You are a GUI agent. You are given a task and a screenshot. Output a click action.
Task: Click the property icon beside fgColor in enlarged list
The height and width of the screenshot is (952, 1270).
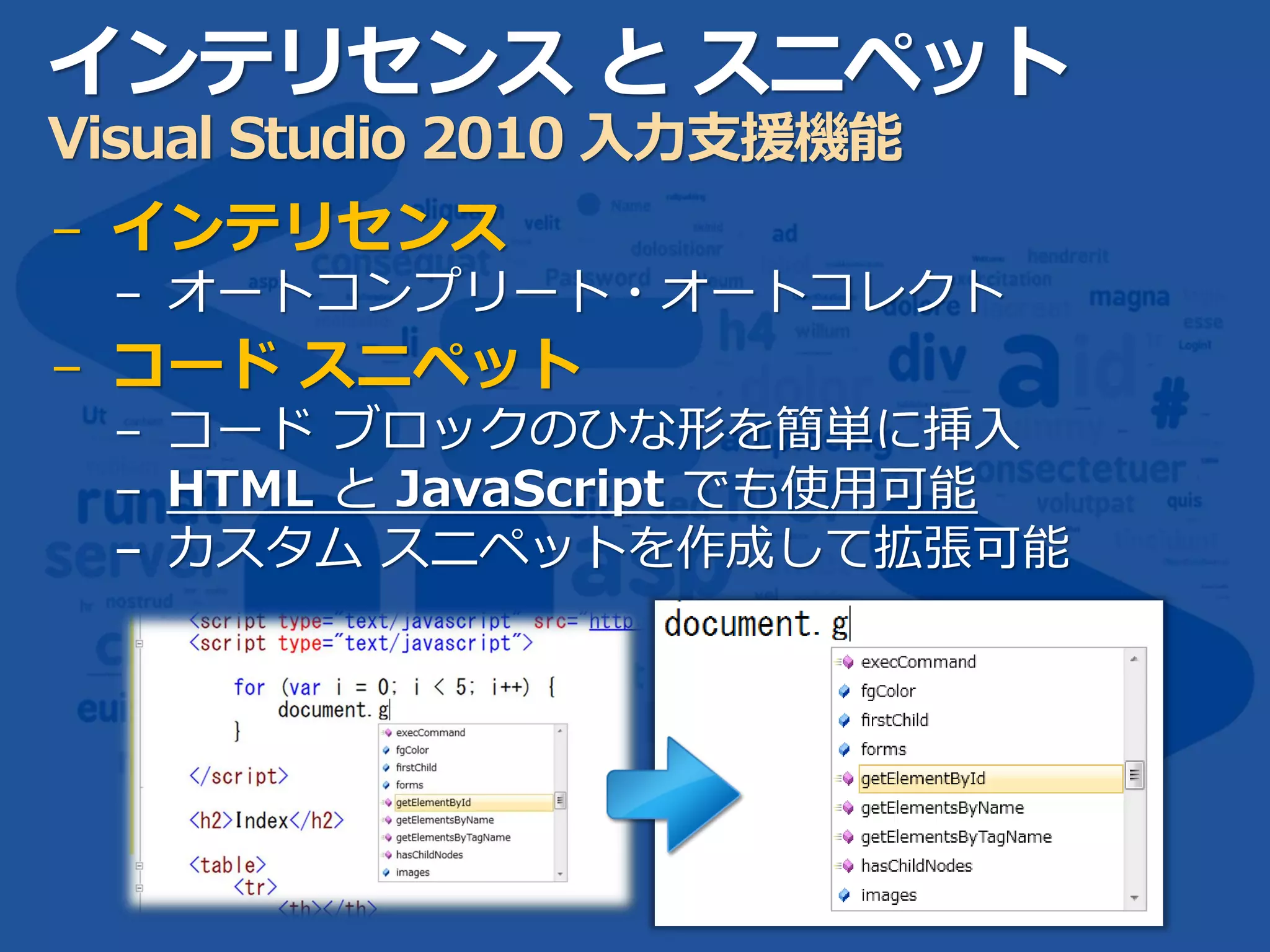(844, 691)
